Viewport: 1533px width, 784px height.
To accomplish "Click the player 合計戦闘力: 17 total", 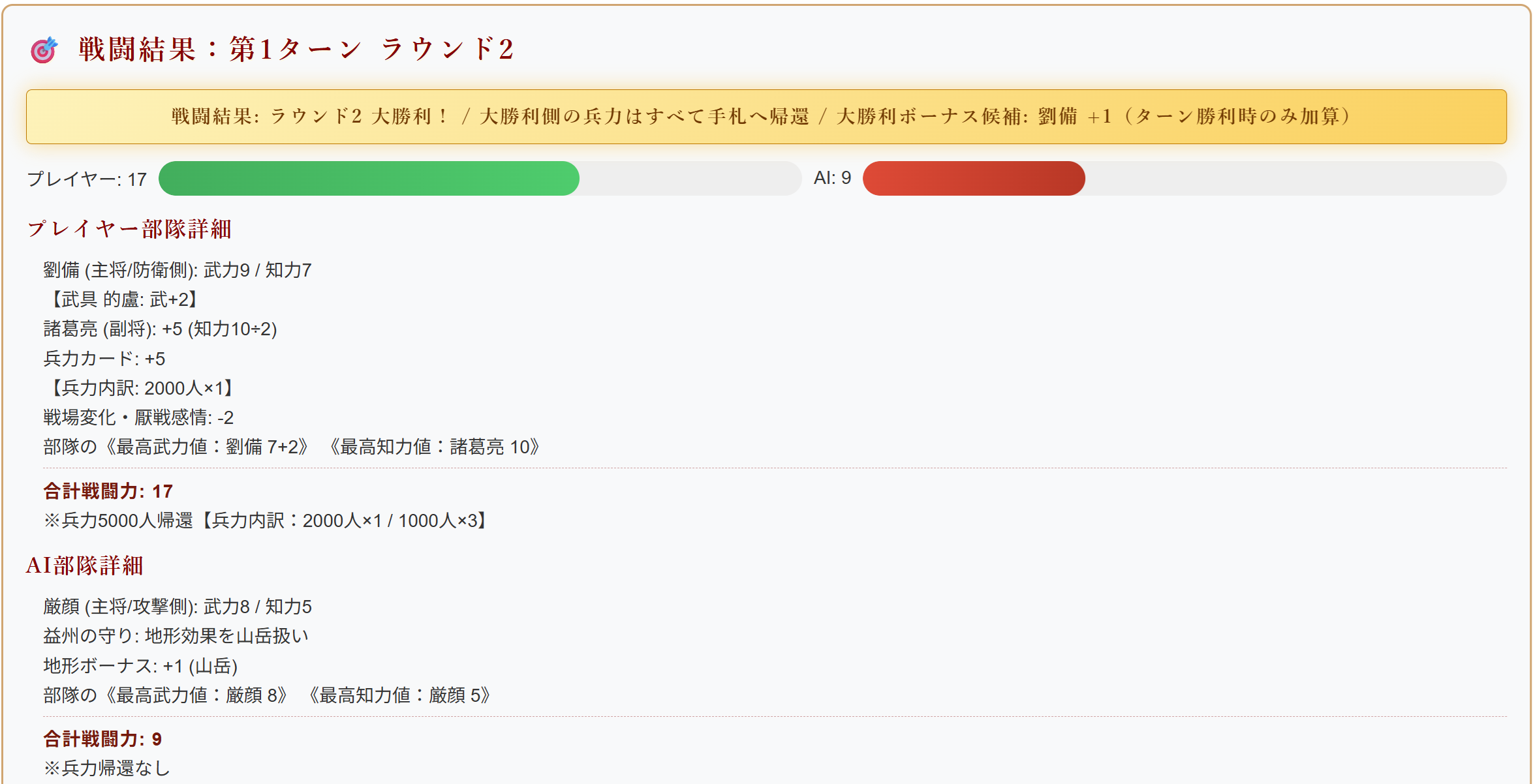I will coord(108,491).
